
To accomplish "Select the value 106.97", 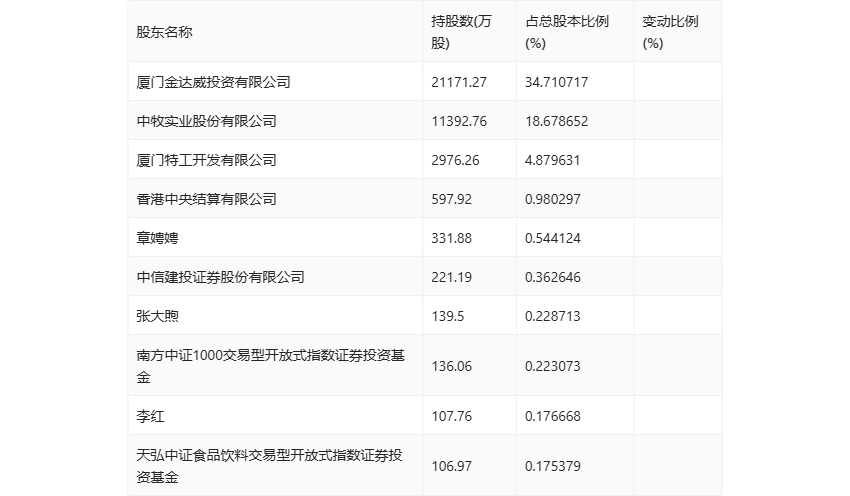I will [452, 466].
